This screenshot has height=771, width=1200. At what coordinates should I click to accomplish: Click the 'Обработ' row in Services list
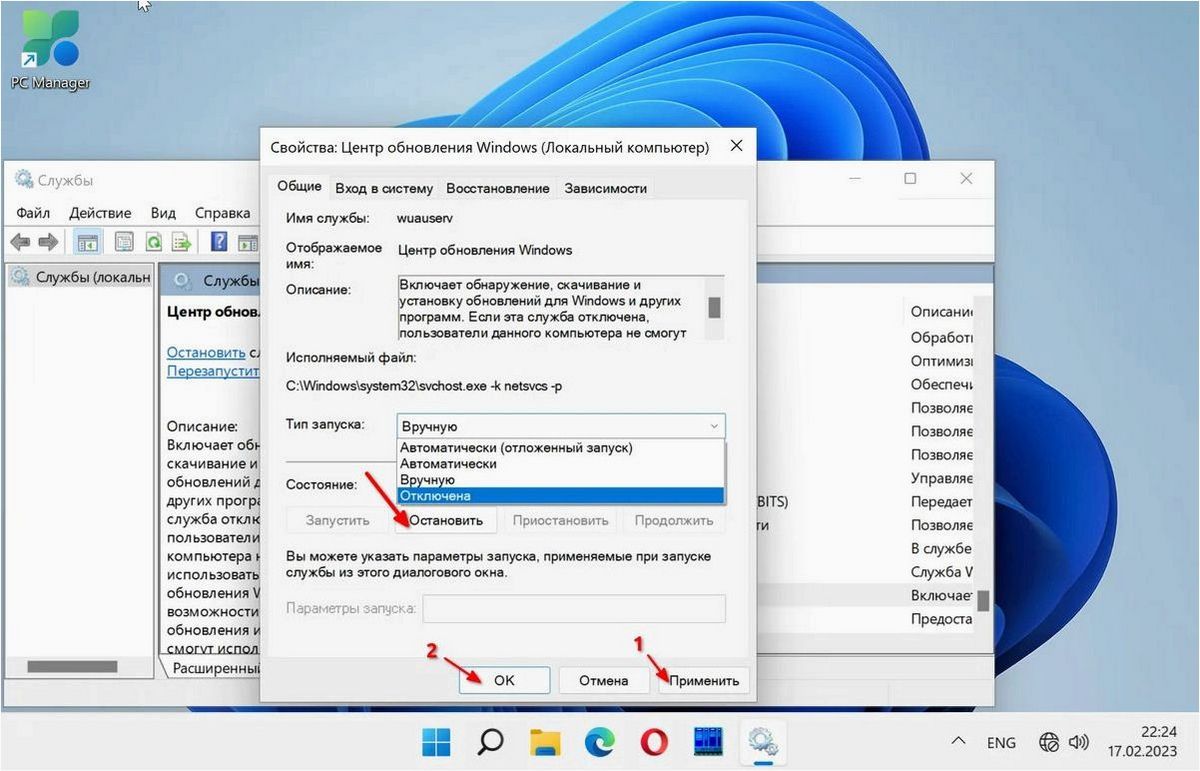pos(941,337)
